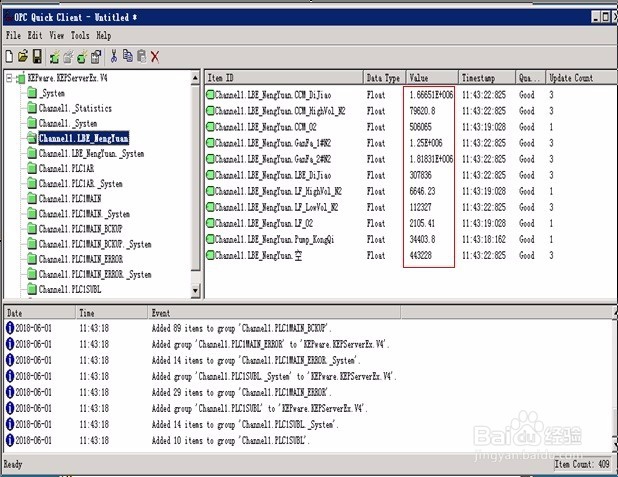This screenshot has height=477, width=618.
Task: Select Channel1.PLC1MAIN_ERROR group
Action: [81, 259]
